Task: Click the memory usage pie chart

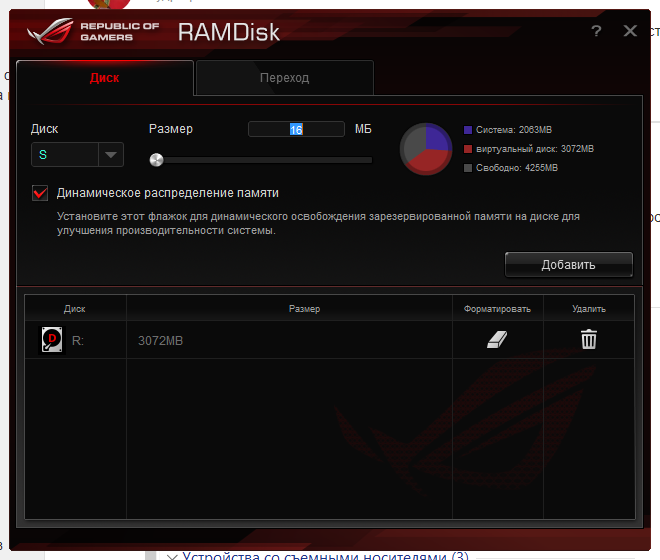Action: point(426,149)
